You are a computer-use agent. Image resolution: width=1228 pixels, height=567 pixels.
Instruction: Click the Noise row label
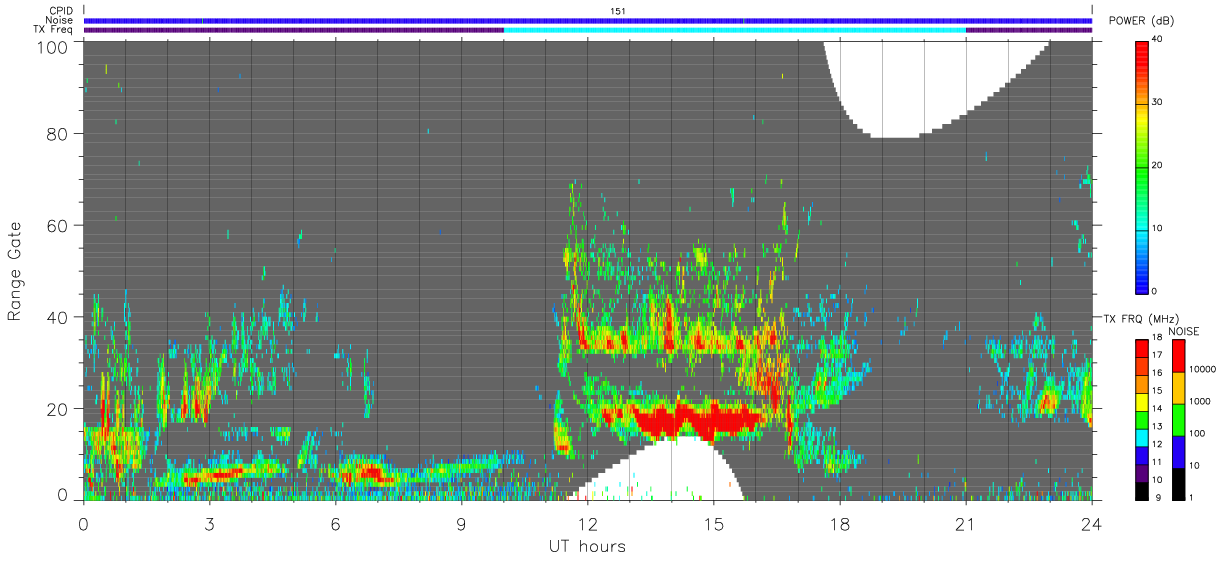[59, 20]
